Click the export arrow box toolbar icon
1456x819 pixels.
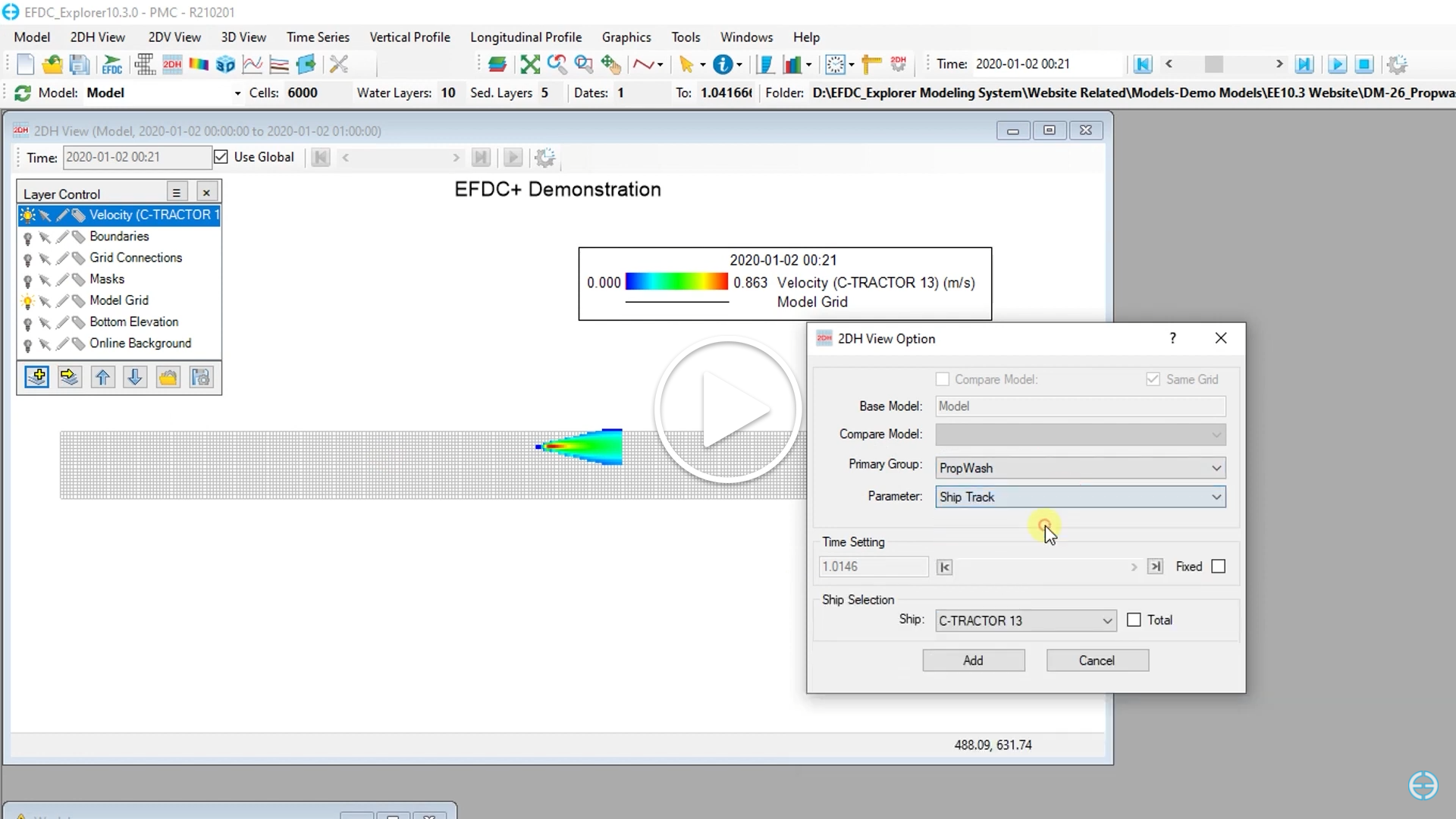pyautogui.click(x=306, y=64)
